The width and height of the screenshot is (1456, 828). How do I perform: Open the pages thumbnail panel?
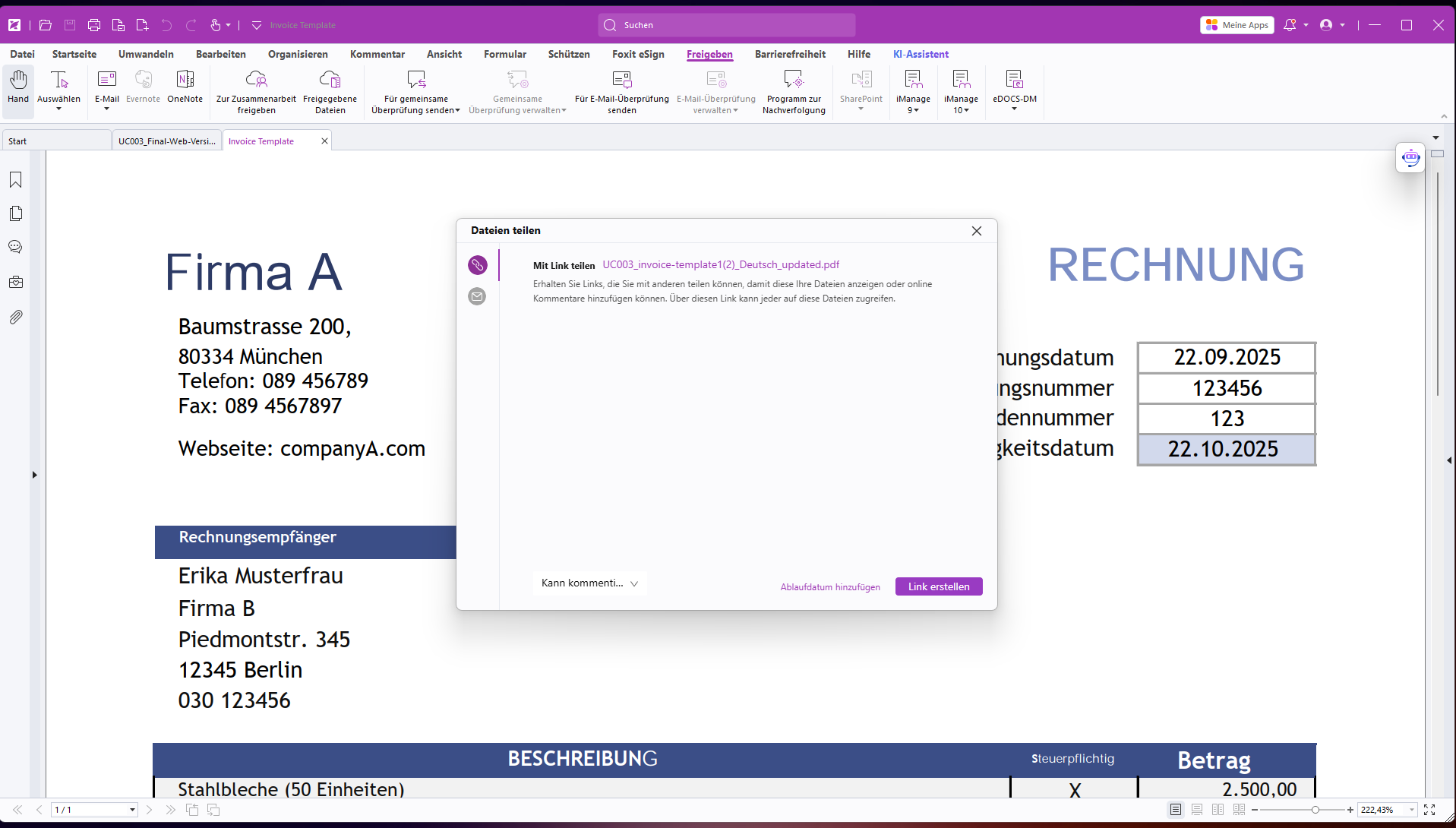coord(16,213)
